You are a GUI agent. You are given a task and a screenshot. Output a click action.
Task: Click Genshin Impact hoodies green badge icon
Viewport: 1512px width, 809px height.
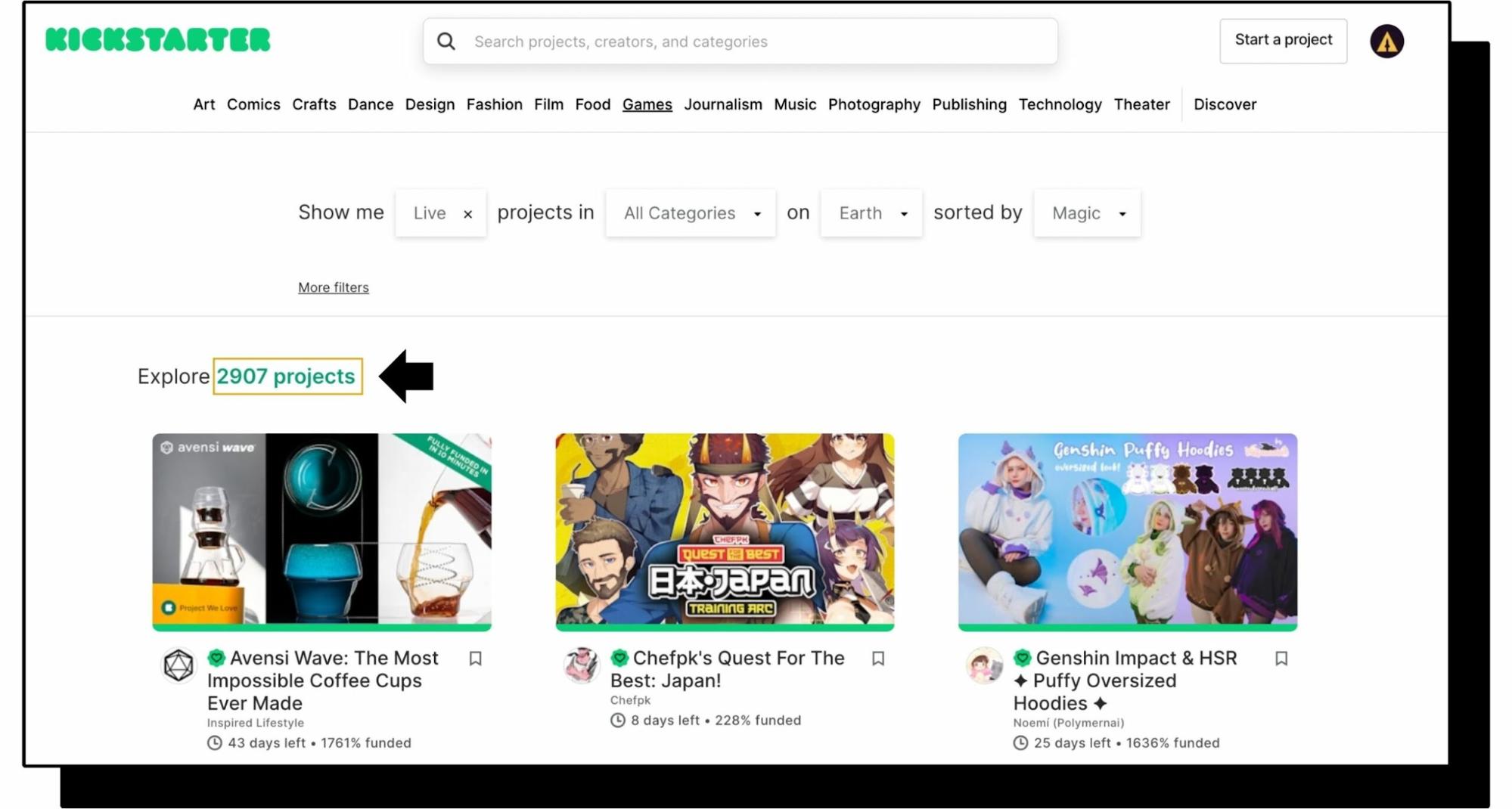tap(1023, 658)
